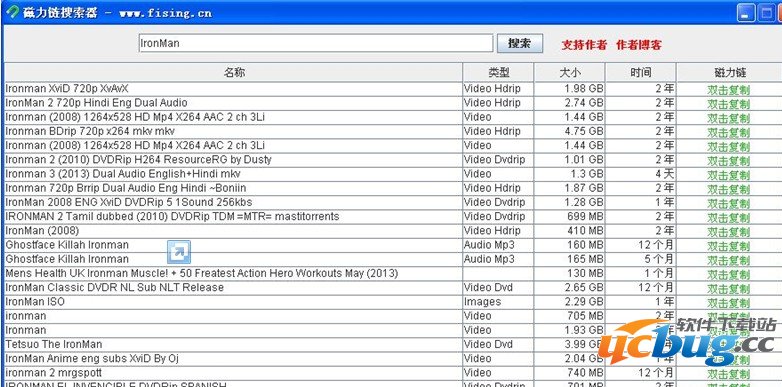Click size cell 4.75 GB

(x=570, y=131)
